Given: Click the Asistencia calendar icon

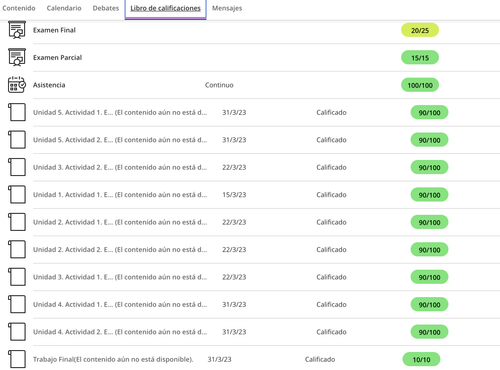Looking at the screenshot, I should (x=17, y=85).
